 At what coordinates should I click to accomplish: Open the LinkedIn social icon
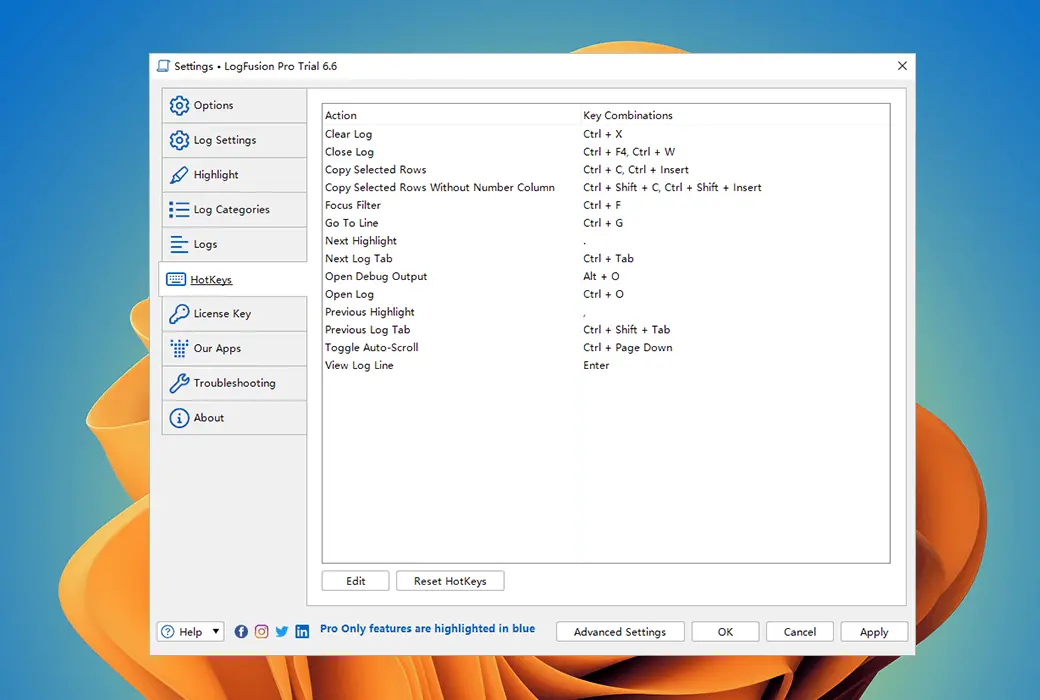(x=302, y=632)
